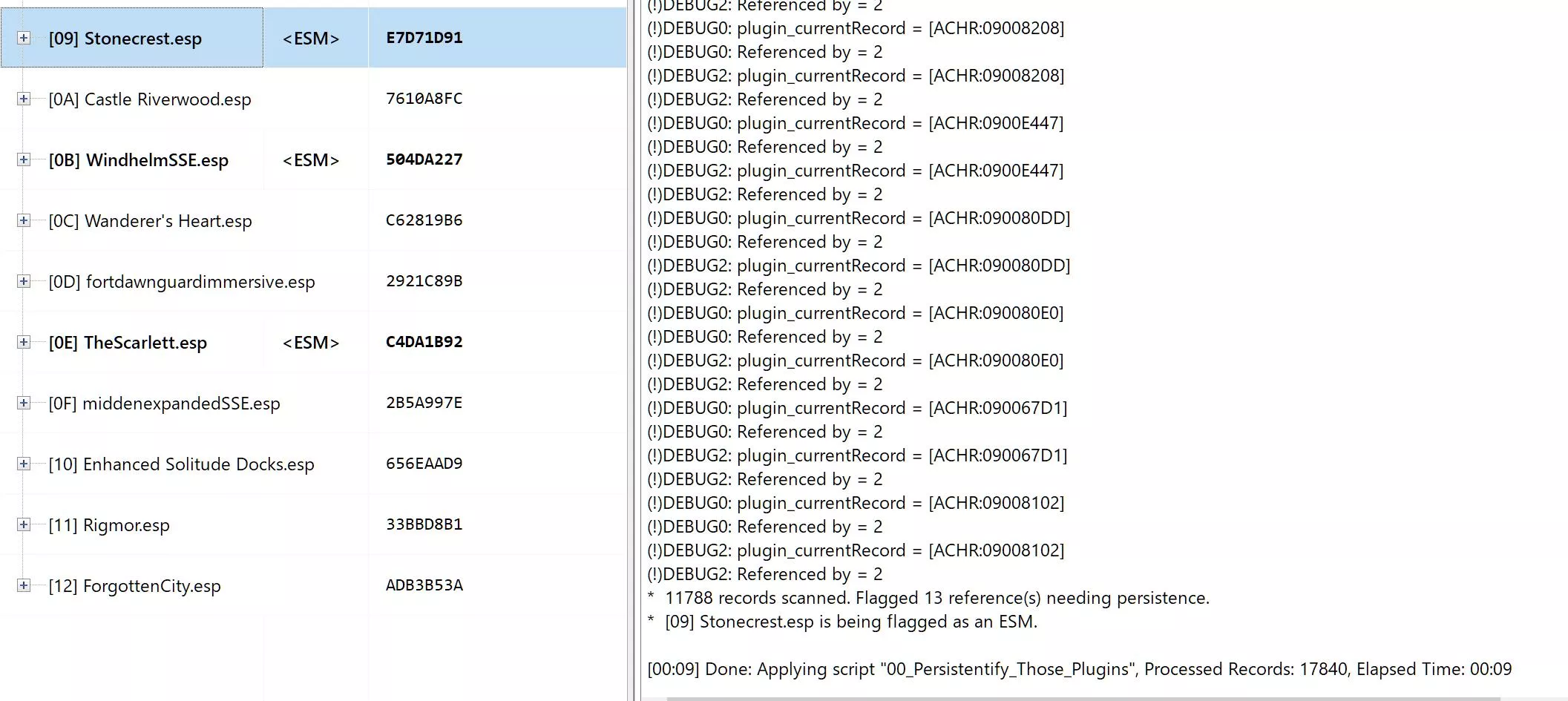Click the 'Done: Applying script' log line
The width and height of the screenshot is (1568, 701).
tap(1080, 669)
